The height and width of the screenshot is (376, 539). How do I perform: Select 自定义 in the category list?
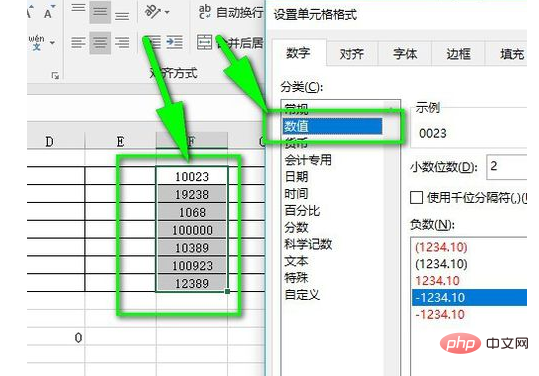click(302, 295)
